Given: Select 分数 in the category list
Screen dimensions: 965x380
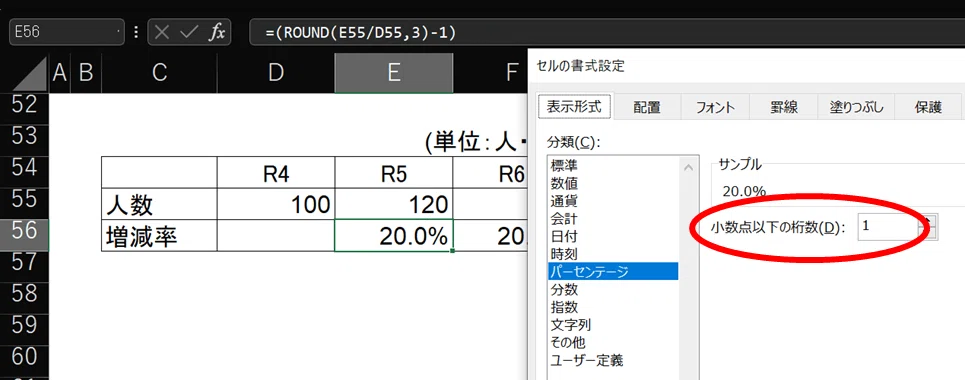Looking at the screenshot, I should (613, 289).
